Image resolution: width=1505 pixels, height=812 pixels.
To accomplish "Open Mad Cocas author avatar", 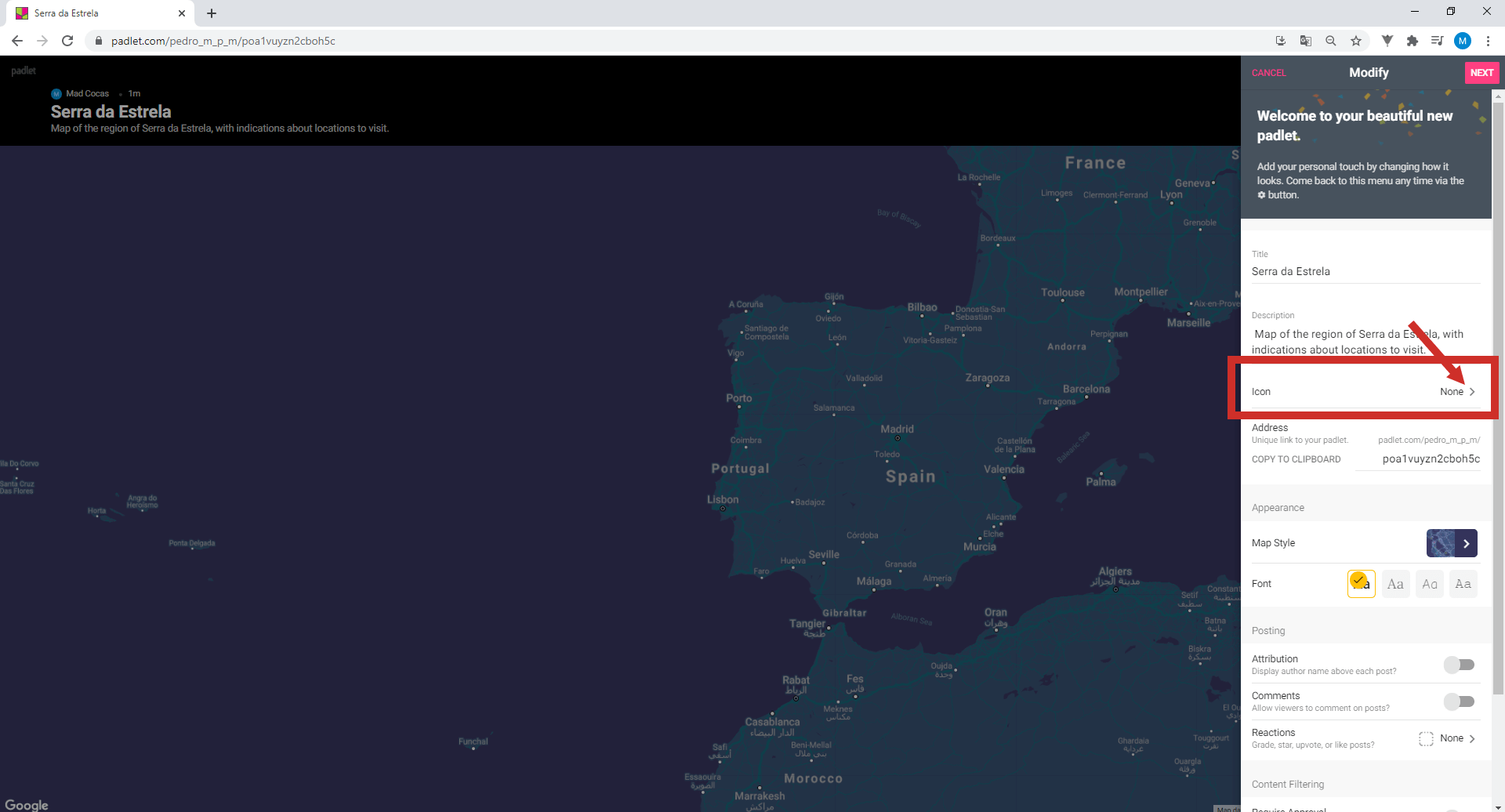I will pos(56,93).
